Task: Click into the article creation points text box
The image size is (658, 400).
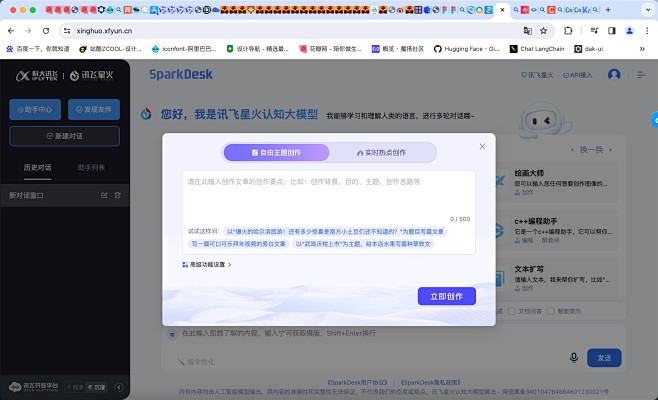Action: tap(329, 196)
